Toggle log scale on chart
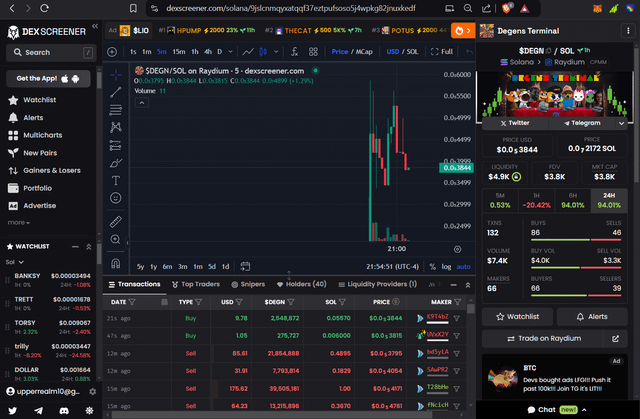 (x=444, y=266)
